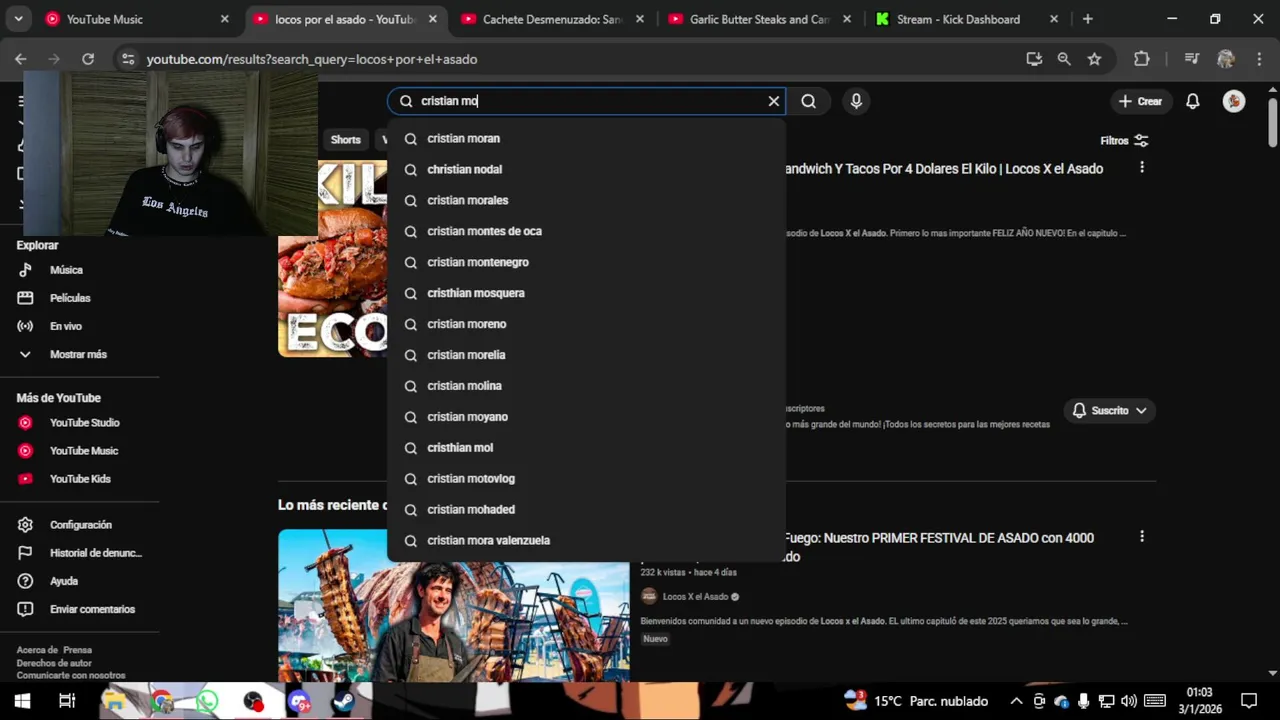Choose suggestion "cristian moyano"

[x=587, y=418]
